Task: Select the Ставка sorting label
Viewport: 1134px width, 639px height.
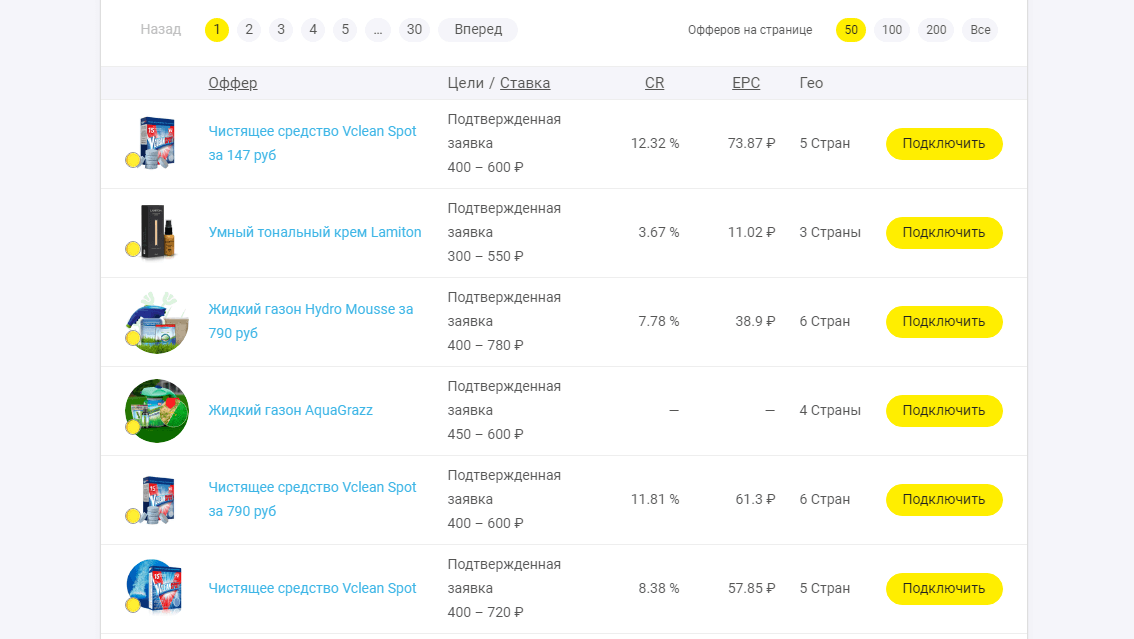Action: [525, 83]
